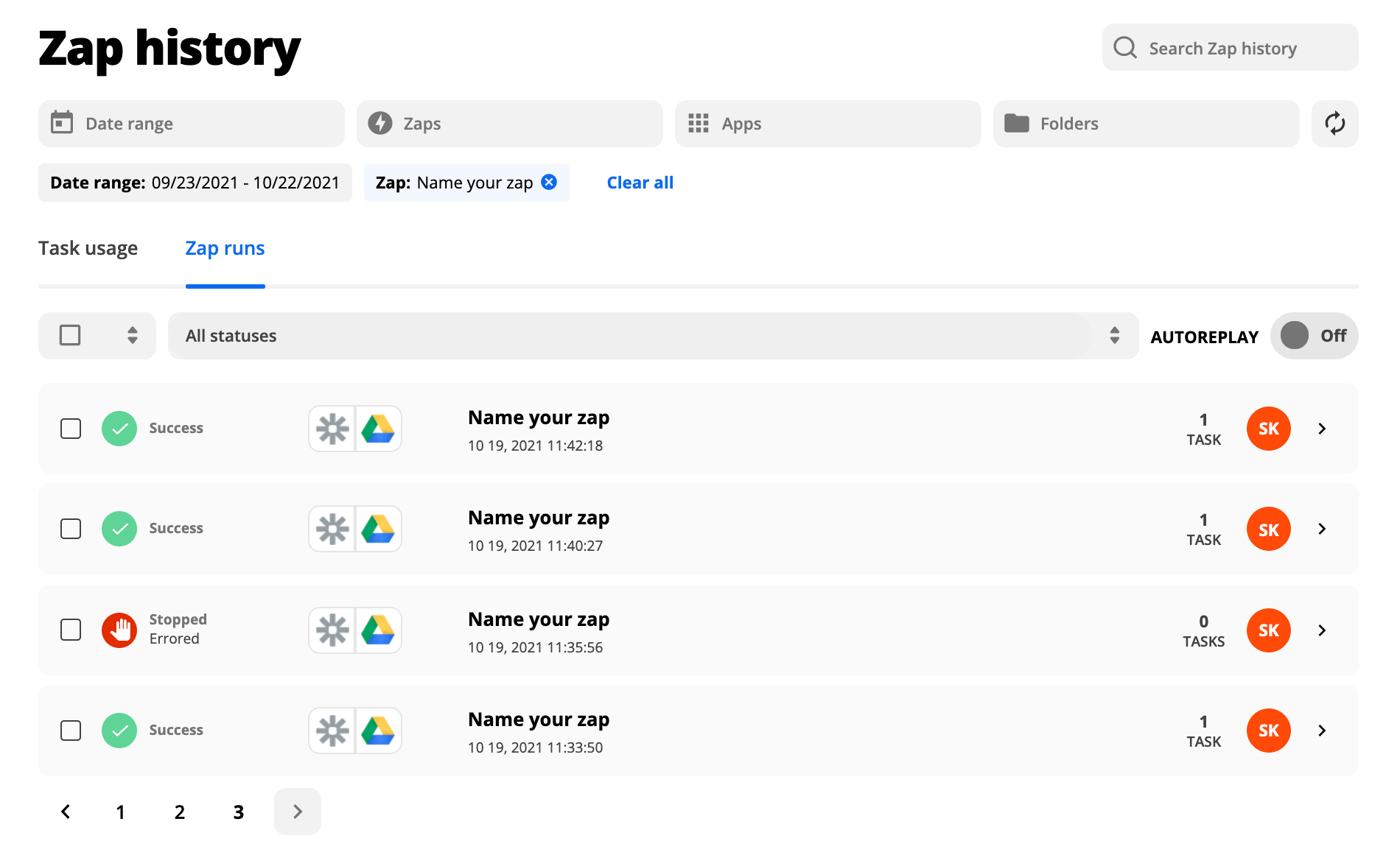Select the checkbox for the 11:40:27 run
The height and width of the screenshot is (841, 1400).
click(x=71, y=529)
